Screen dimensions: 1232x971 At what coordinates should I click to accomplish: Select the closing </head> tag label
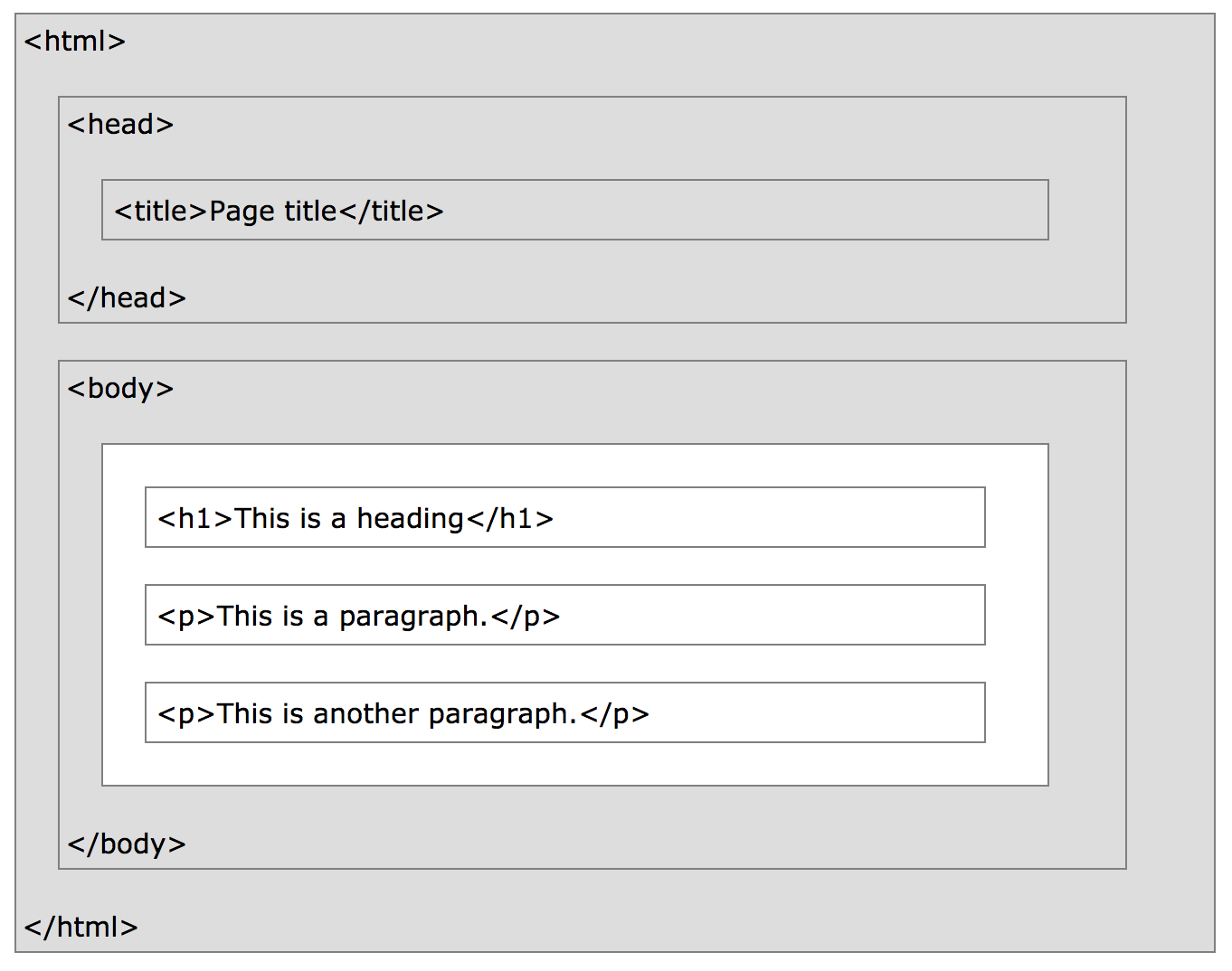point(127,298)
